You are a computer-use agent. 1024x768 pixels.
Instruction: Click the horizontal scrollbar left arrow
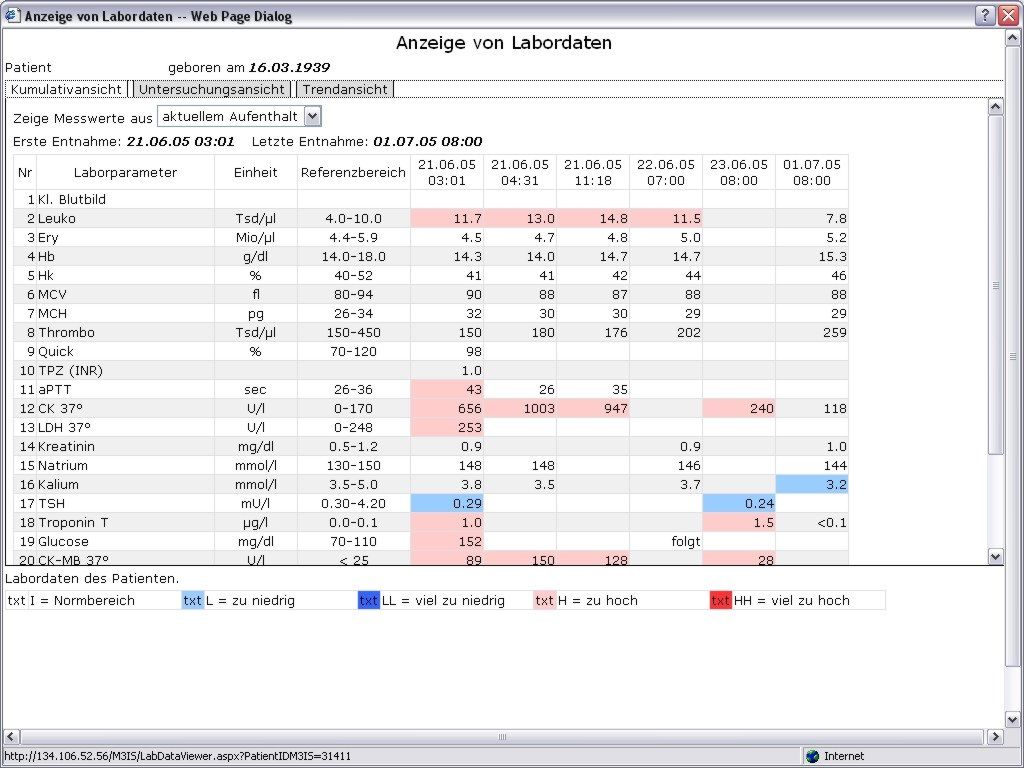pos(11,737)
